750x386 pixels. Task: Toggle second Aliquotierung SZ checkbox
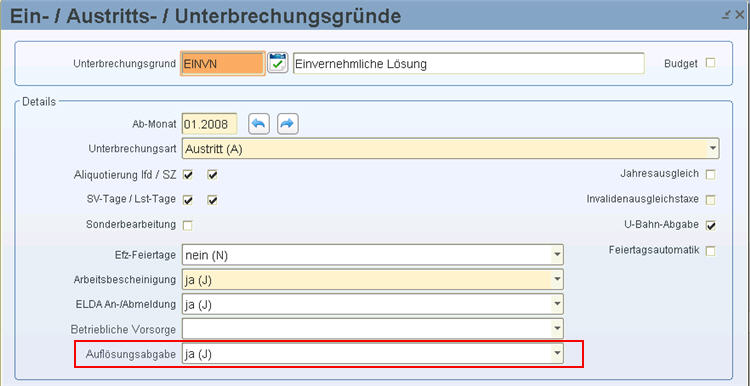(x=212, y=175)
